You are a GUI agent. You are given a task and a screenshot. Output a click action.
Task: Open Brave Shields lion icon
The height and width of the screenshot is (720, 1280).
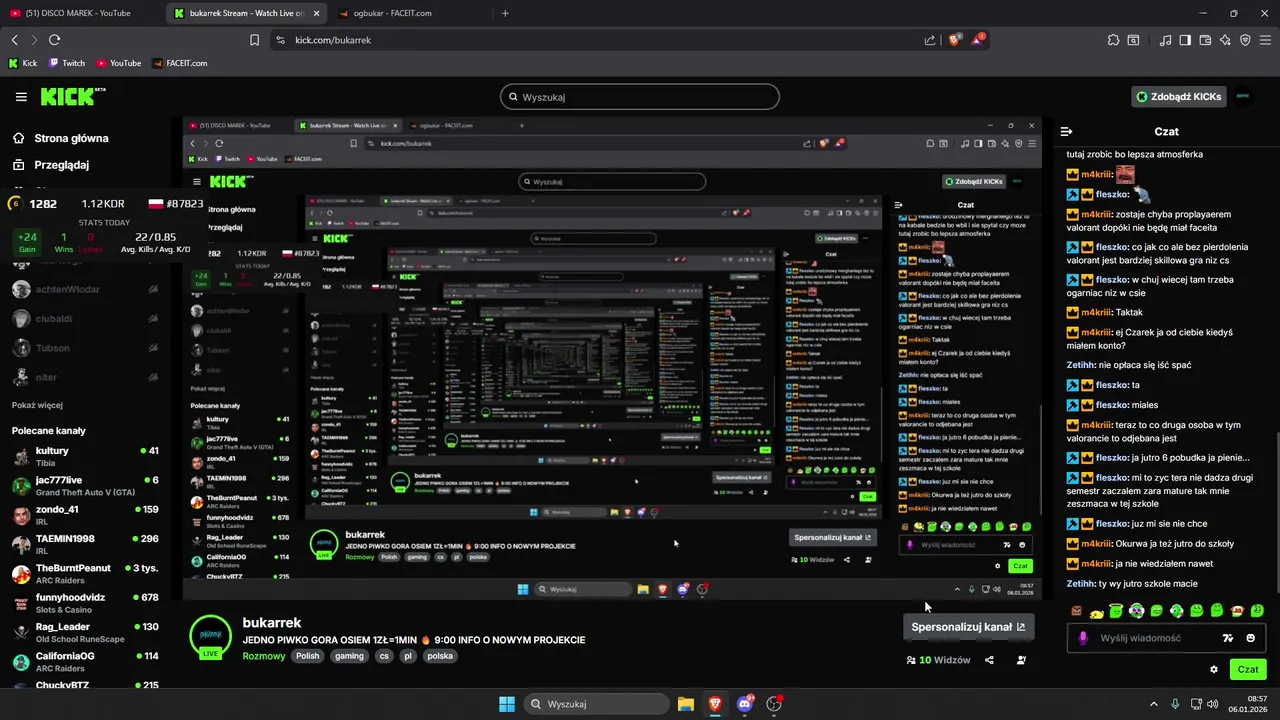click(x=954, y=40)
